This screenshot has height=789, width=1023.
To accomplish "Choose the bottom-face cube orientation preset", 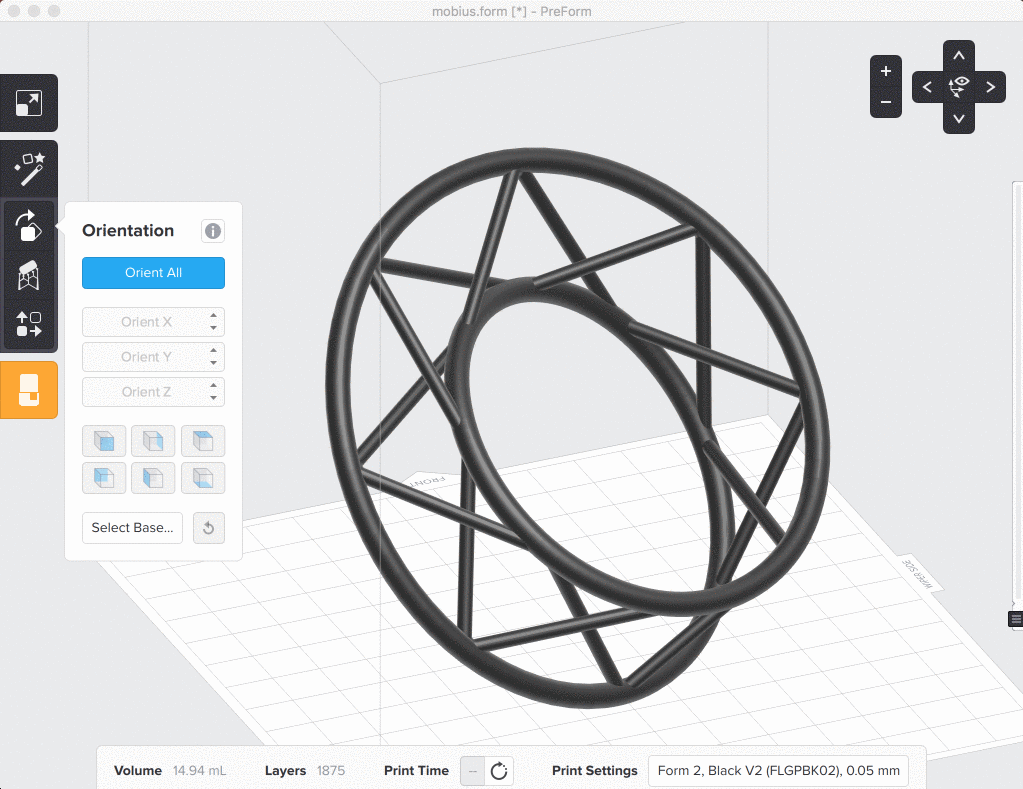I will (203, 478).
